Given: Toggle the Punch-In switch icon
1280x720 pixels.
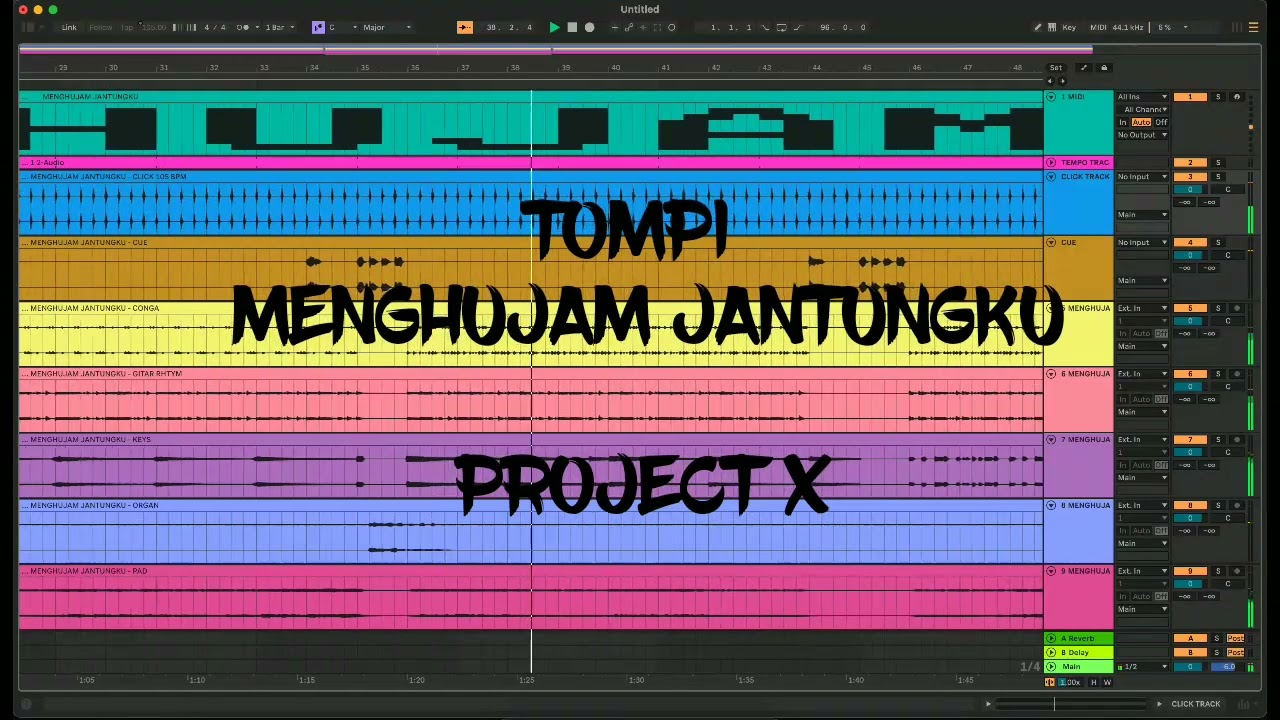Looking at the screenshot, I should click(x=765, y=27).
